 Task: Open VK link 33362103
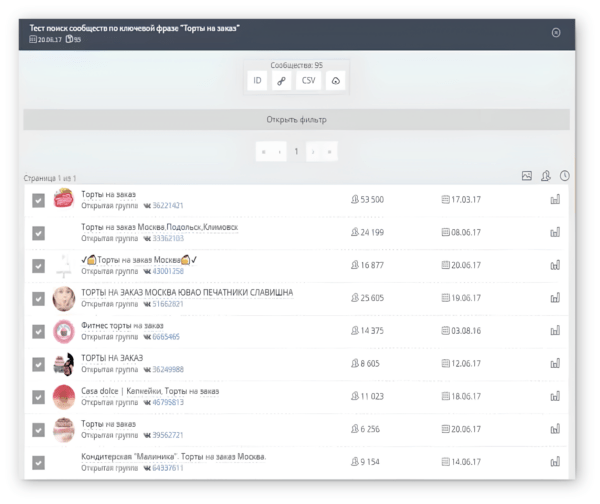[x=168, y=239]
